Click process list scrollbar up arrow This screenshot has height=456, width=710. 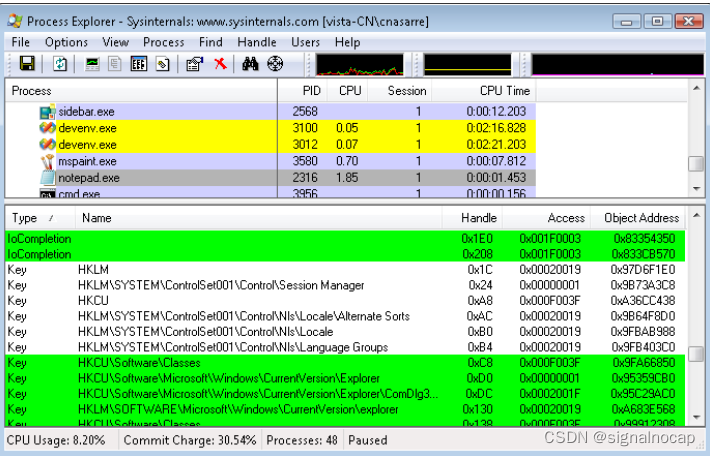coord(696,88)
